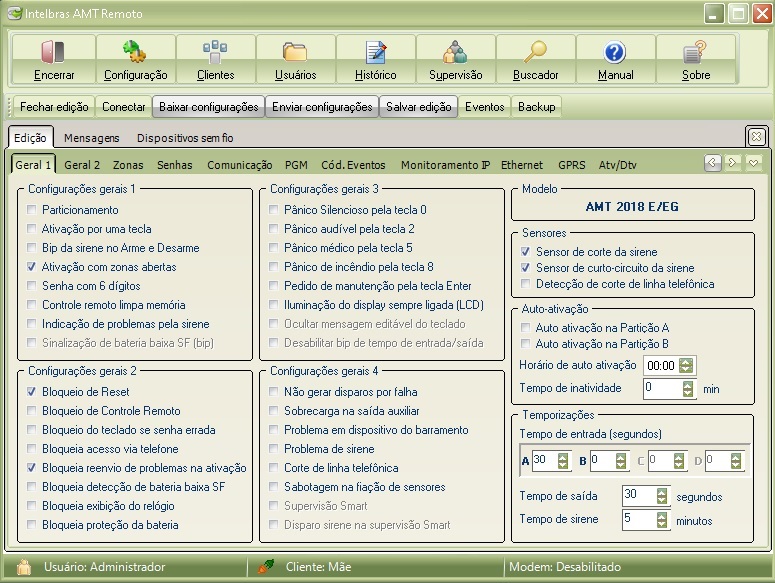Click the AMT 2018 E/EG model label
This screenshot has height=583, width=775.
pos(632,207)
